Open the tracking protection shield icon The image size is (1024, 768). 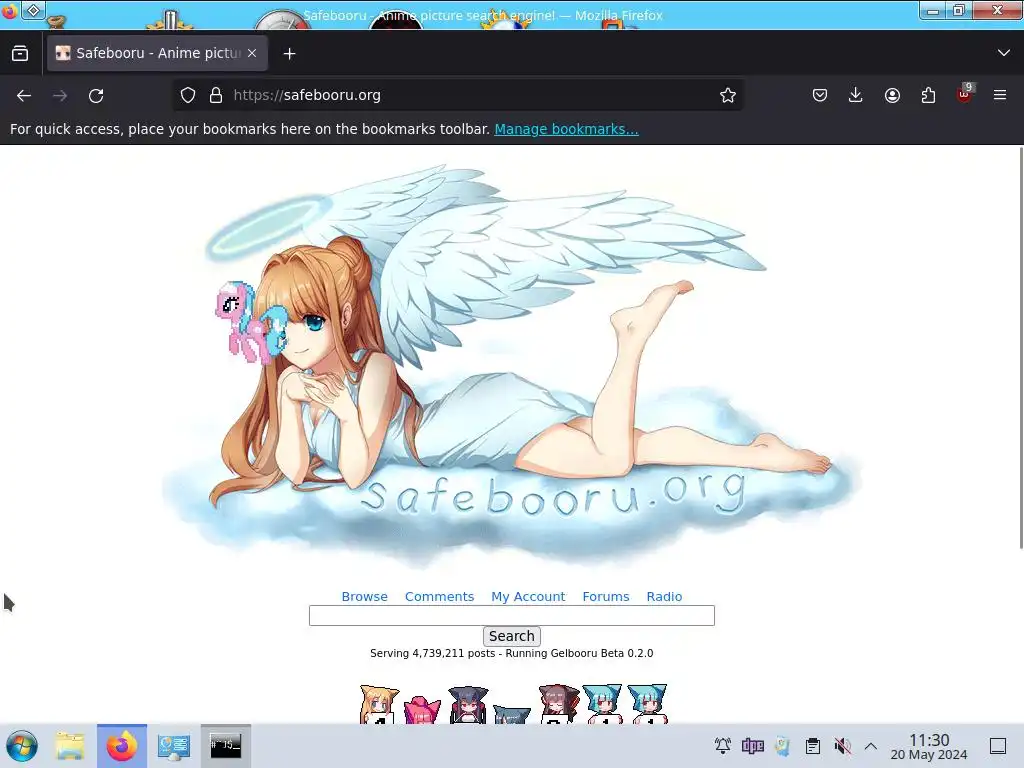(x=188, y=95)
